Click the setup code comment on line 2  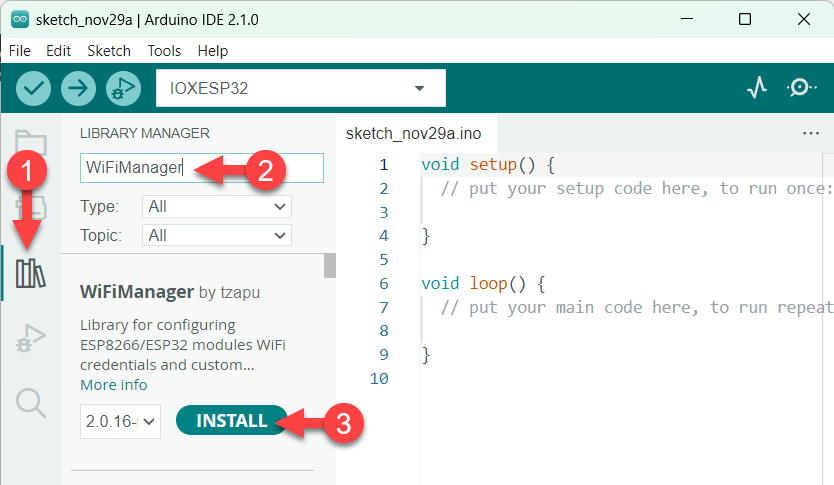[637, 188]
